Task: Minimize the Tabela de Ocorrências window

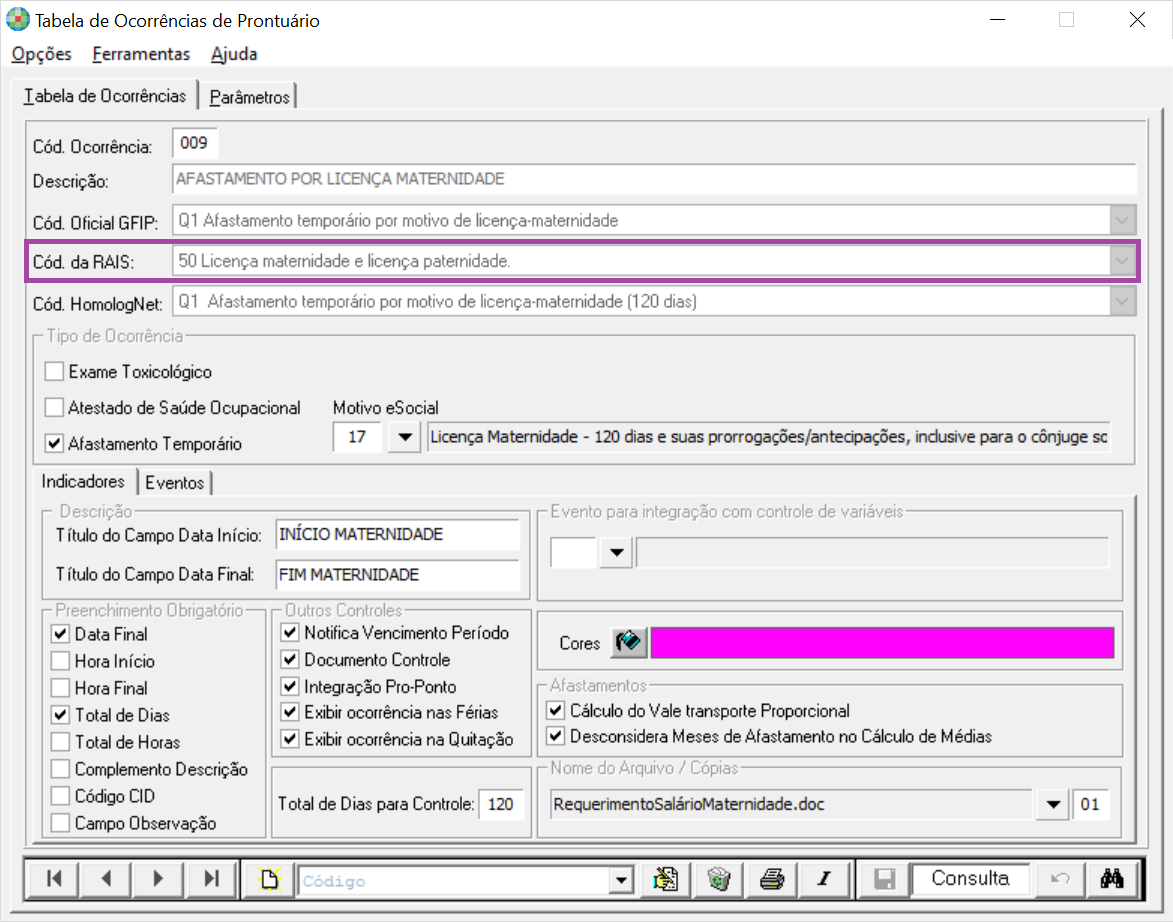Action: [997, 20]
